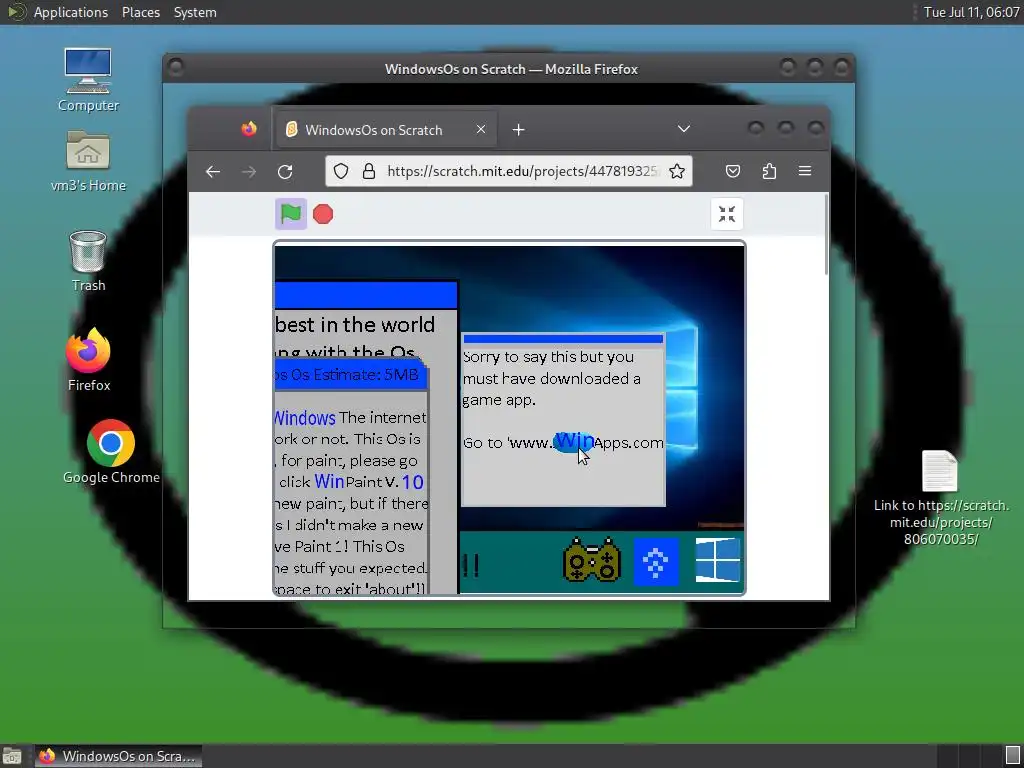Select the Google Chrome desktop icon
The width and height of the screenshot is (1024, 768).
[x=111, y=452]
